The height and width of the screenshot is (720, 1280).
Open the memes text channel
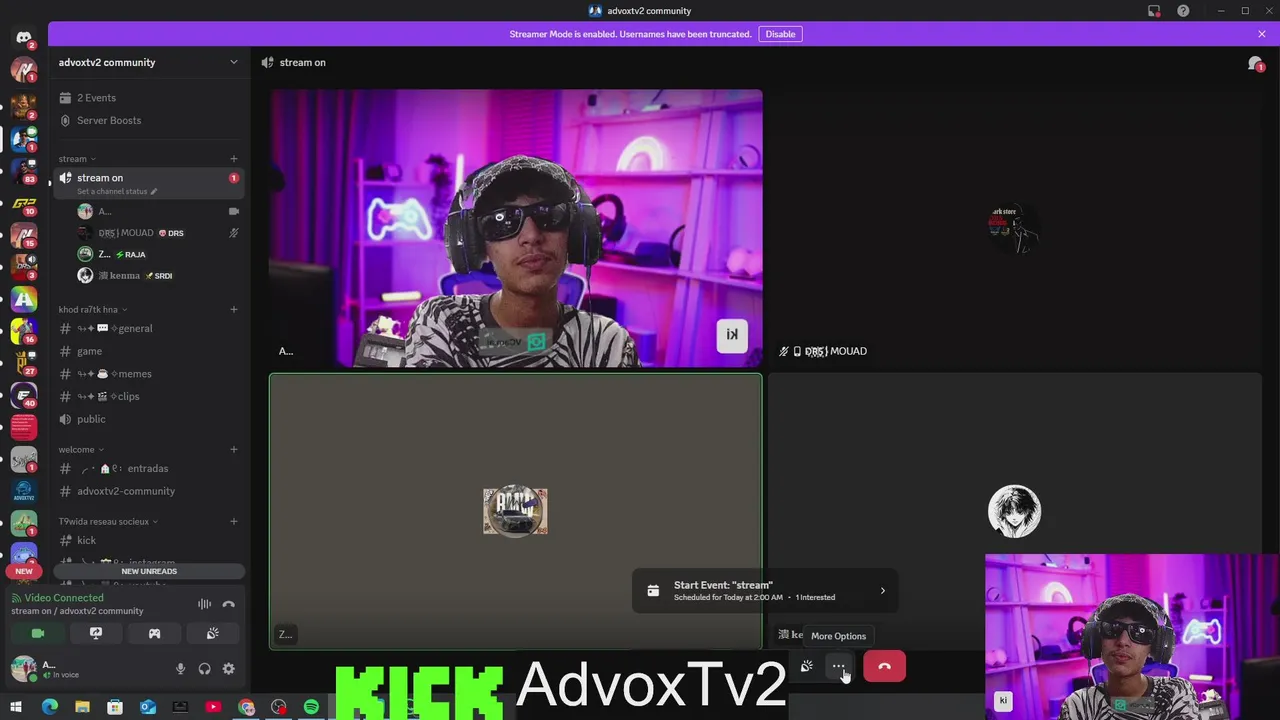click(x=148, y=374)
